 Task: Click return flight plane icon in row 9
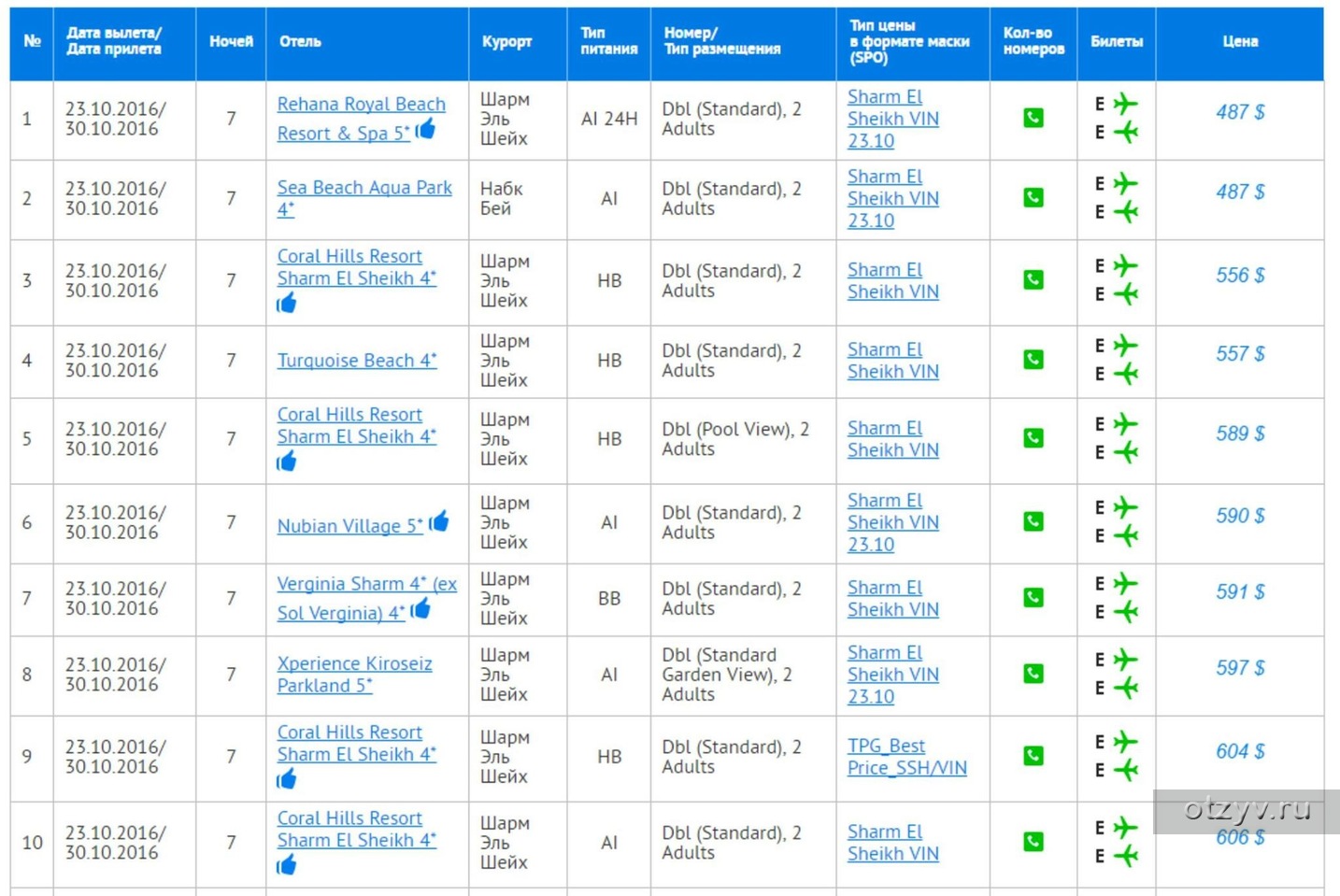1125,770
